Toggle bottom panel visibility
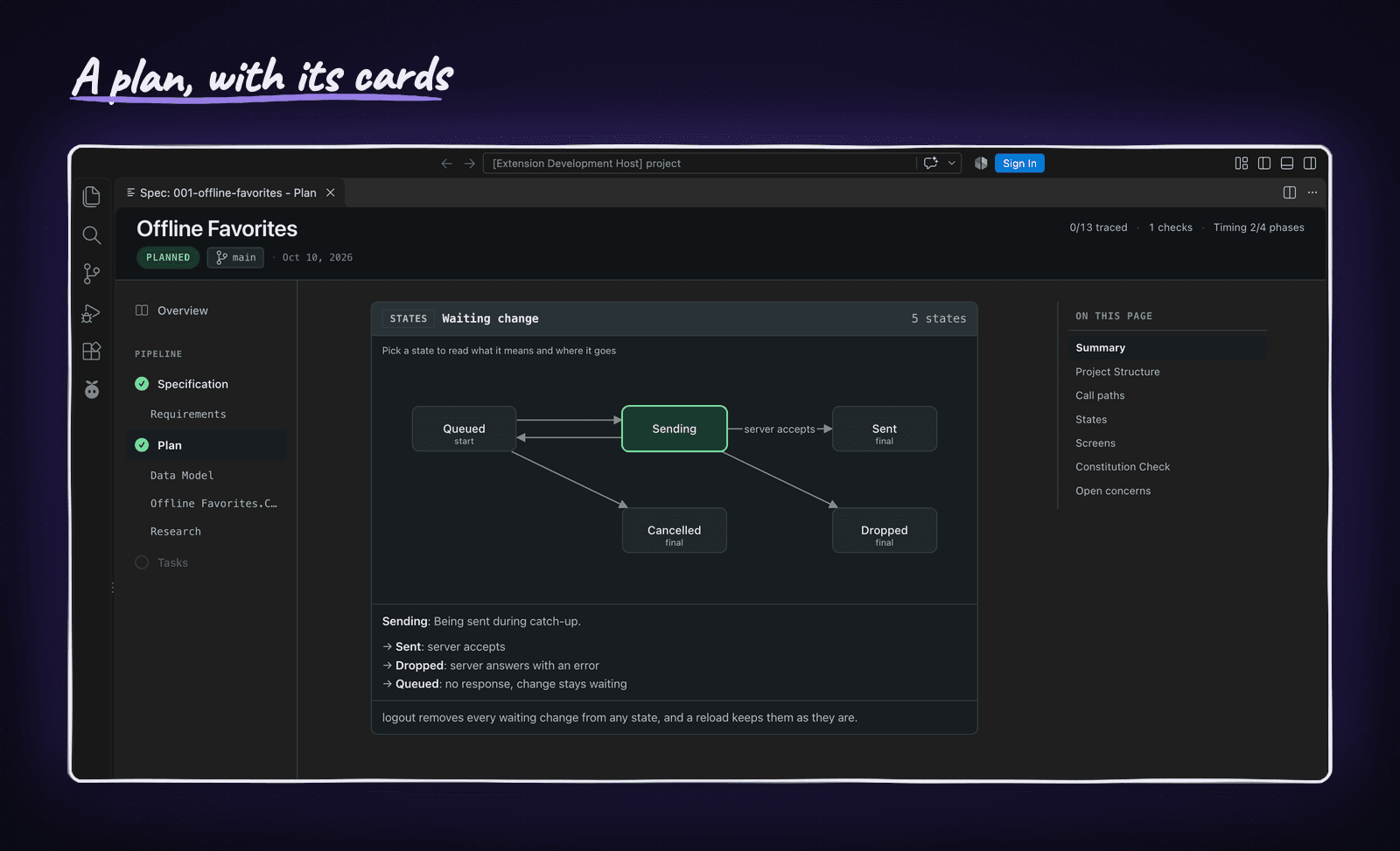 click(x=1287, y=164)
